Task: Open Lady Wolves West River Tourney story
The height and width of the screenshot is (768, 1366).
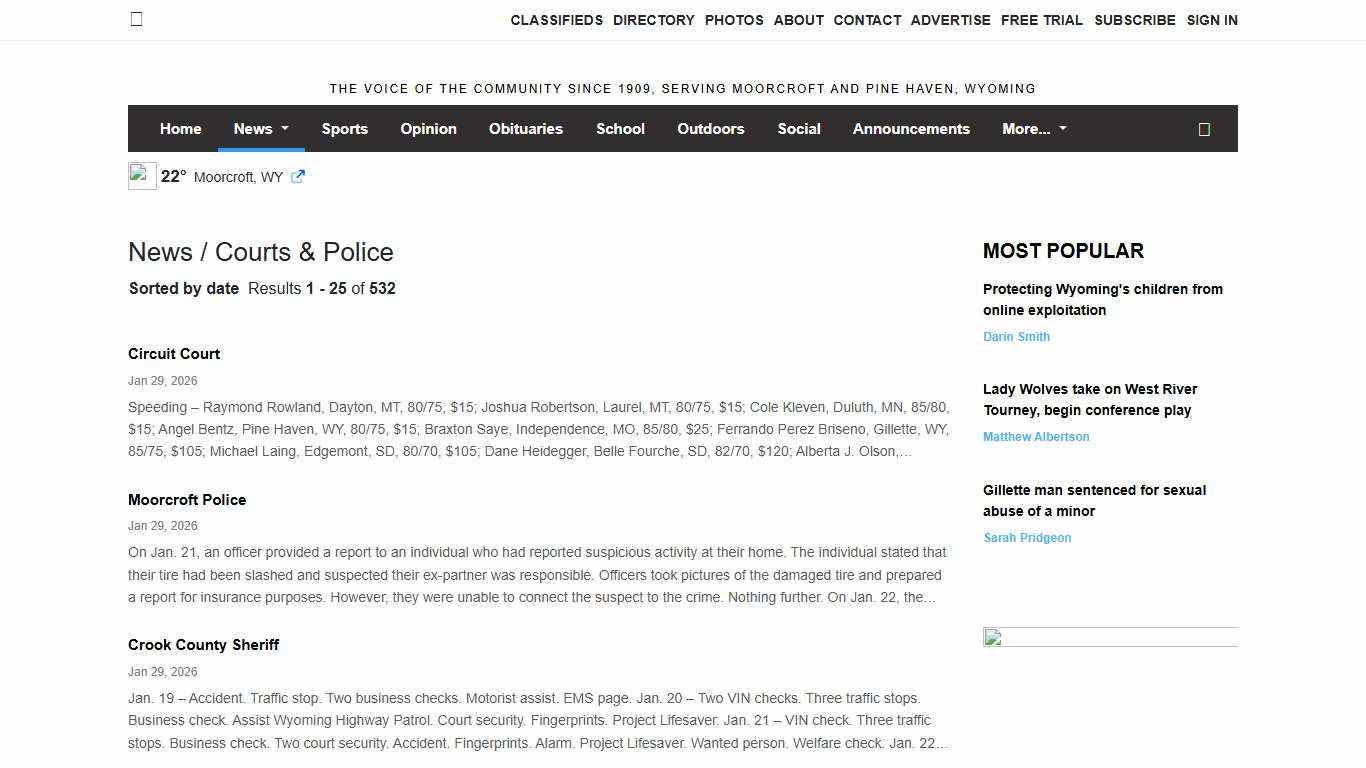Action: tap(1089, 399)
